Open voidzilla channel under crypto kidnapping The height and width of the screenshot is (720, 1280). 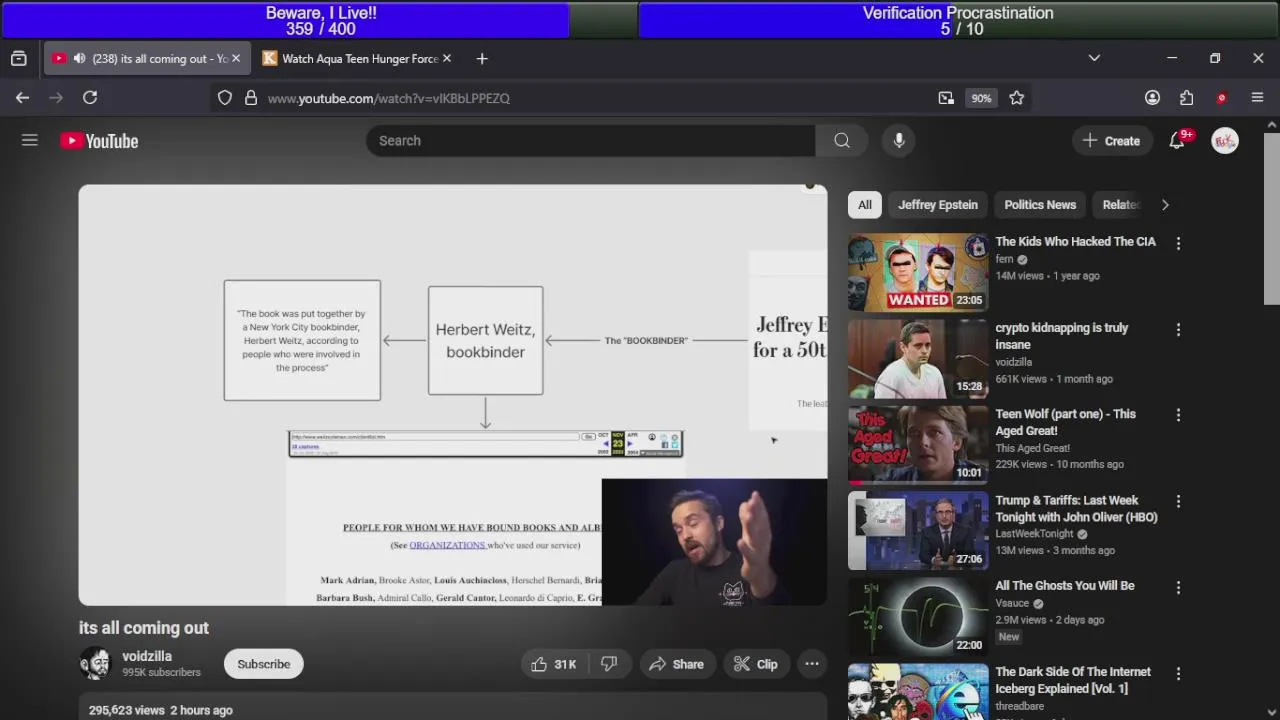point(1014,362)
